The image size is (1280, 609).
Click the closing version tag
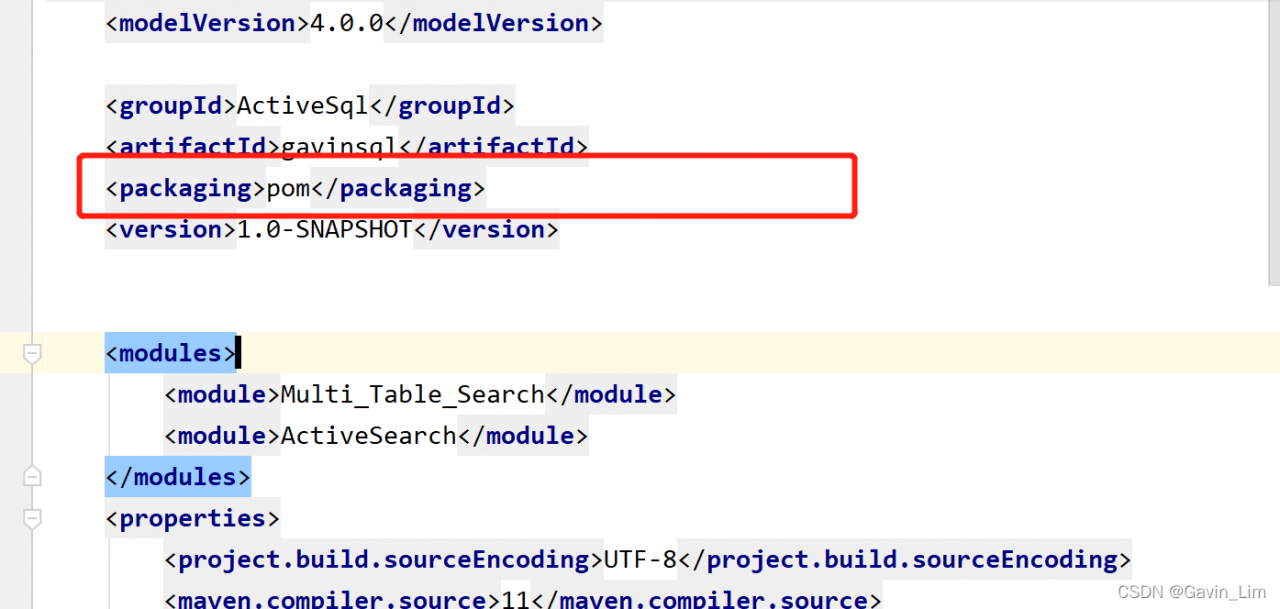pos(486,229)
